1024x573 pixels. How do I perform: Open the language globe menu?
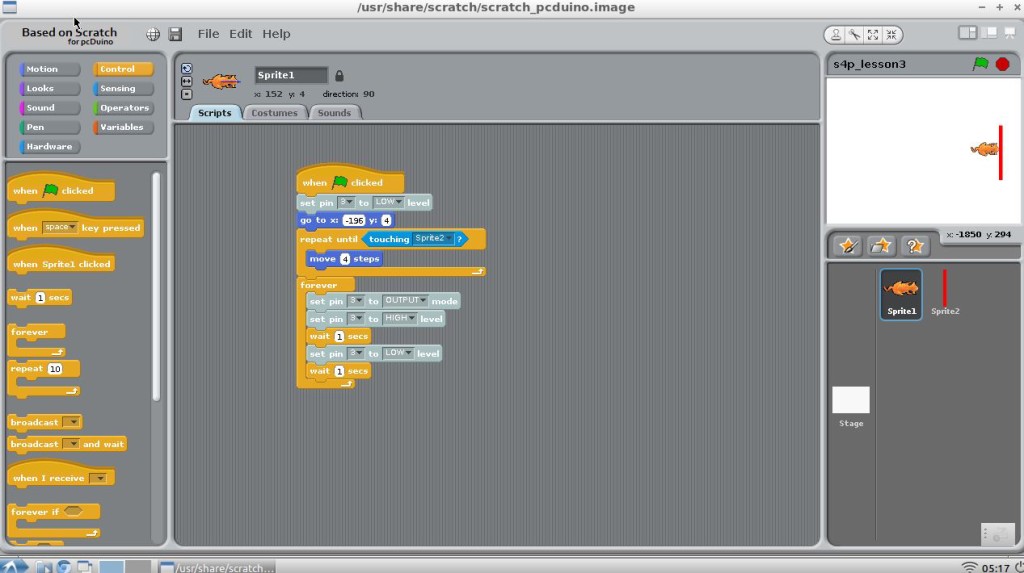tap(153, 34)
